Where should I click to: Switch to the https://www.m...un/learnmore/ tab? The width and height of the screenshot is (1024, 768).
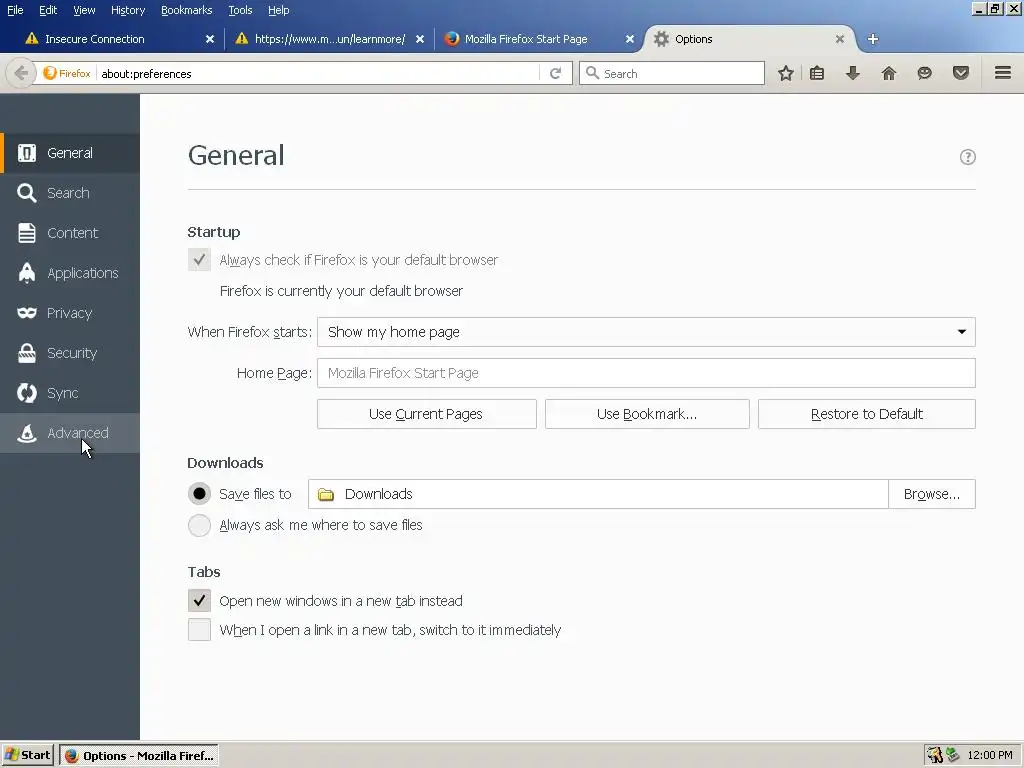[x=330, y=39]
